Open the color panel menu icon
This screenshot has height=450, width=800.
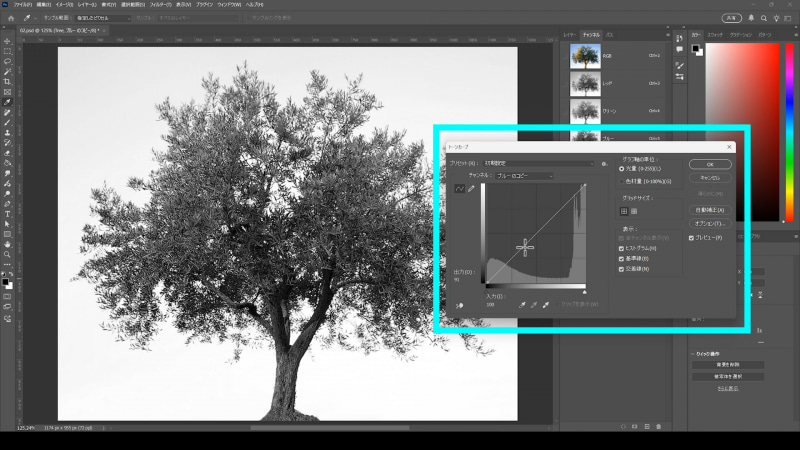[x=795, y=35]
